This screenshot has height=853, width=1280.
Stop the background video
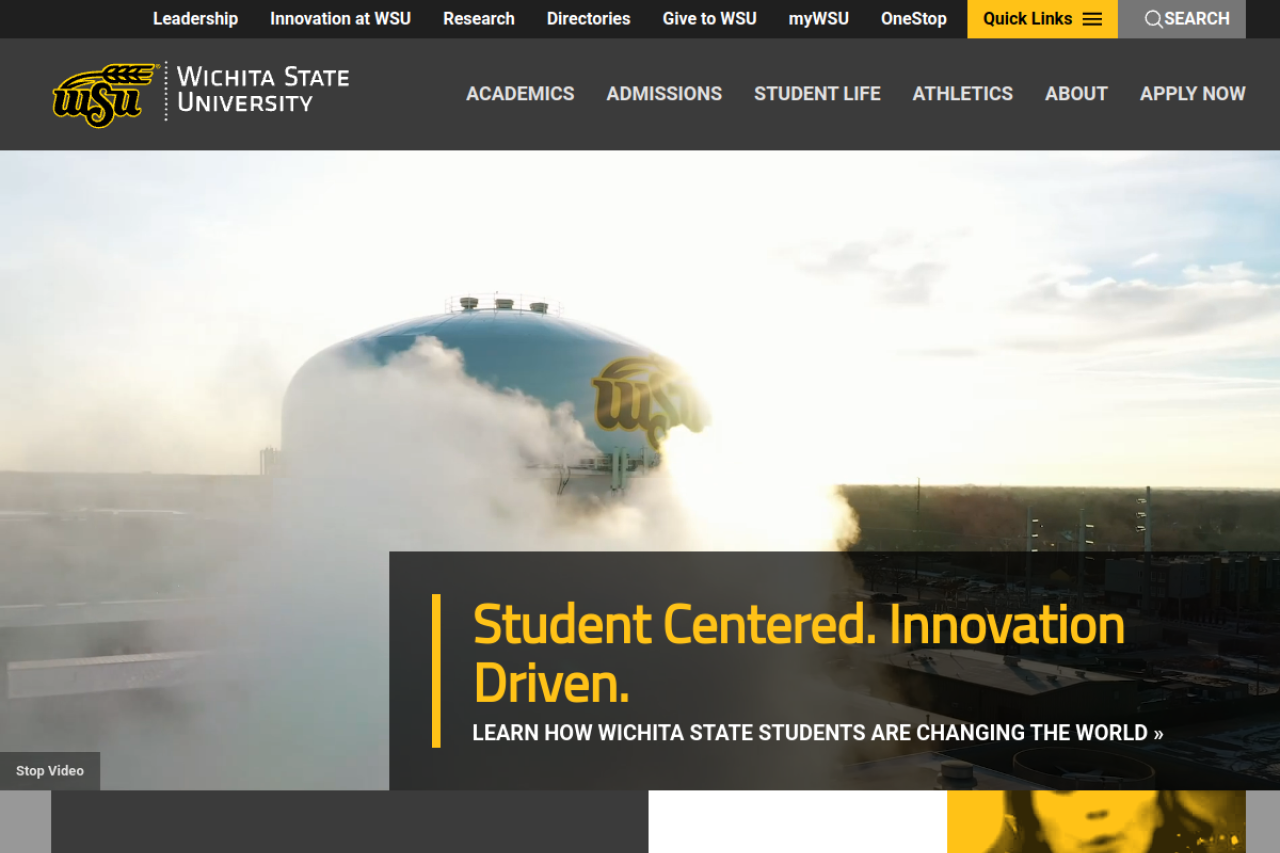tap(50, 771)
